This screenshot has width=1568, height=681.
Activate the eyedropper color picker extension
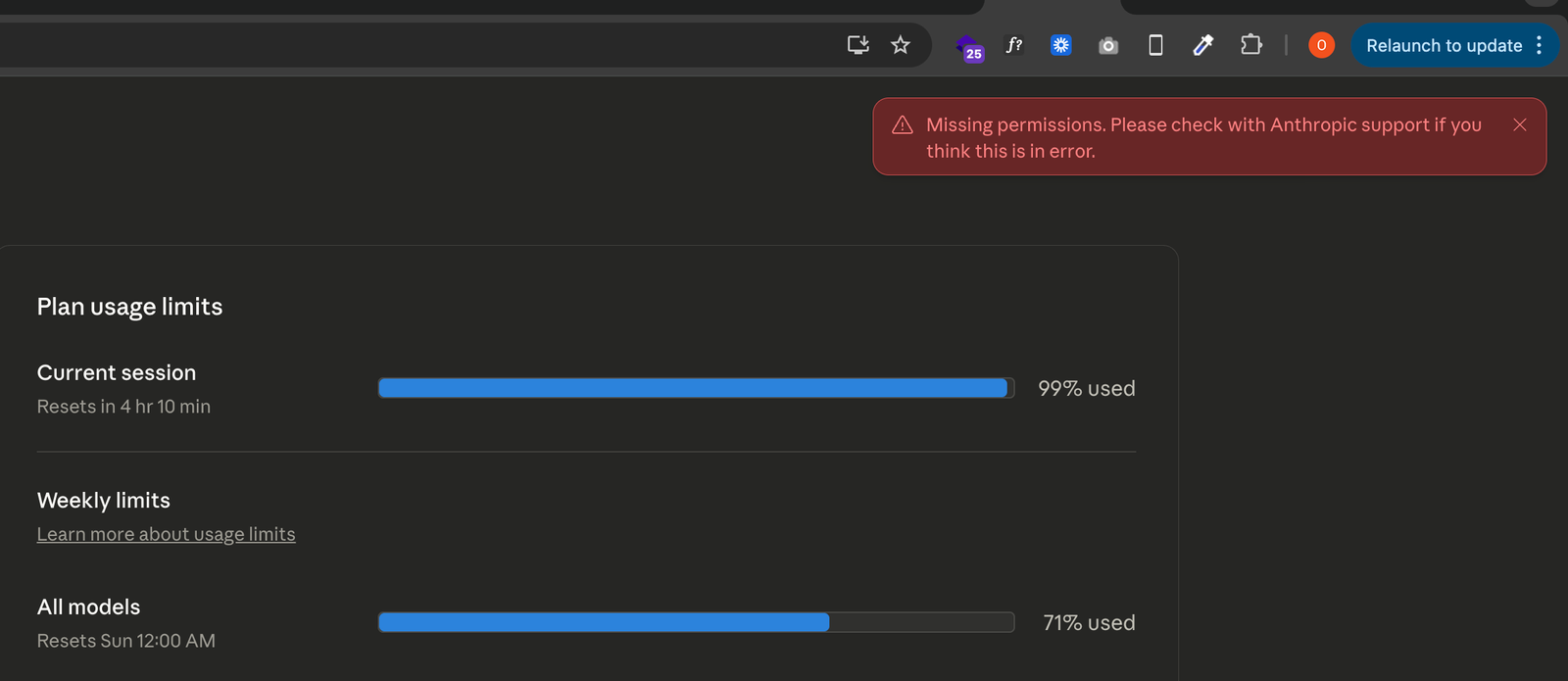1203,45
